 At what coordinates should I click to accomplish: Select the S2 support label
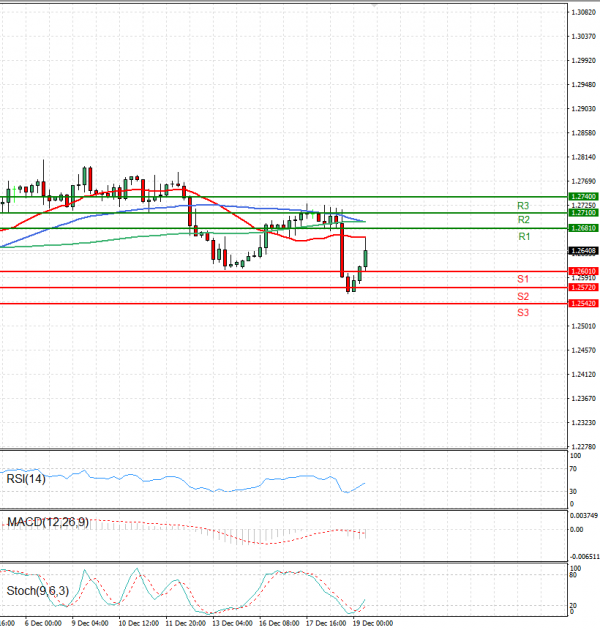[x=523, y=297]
